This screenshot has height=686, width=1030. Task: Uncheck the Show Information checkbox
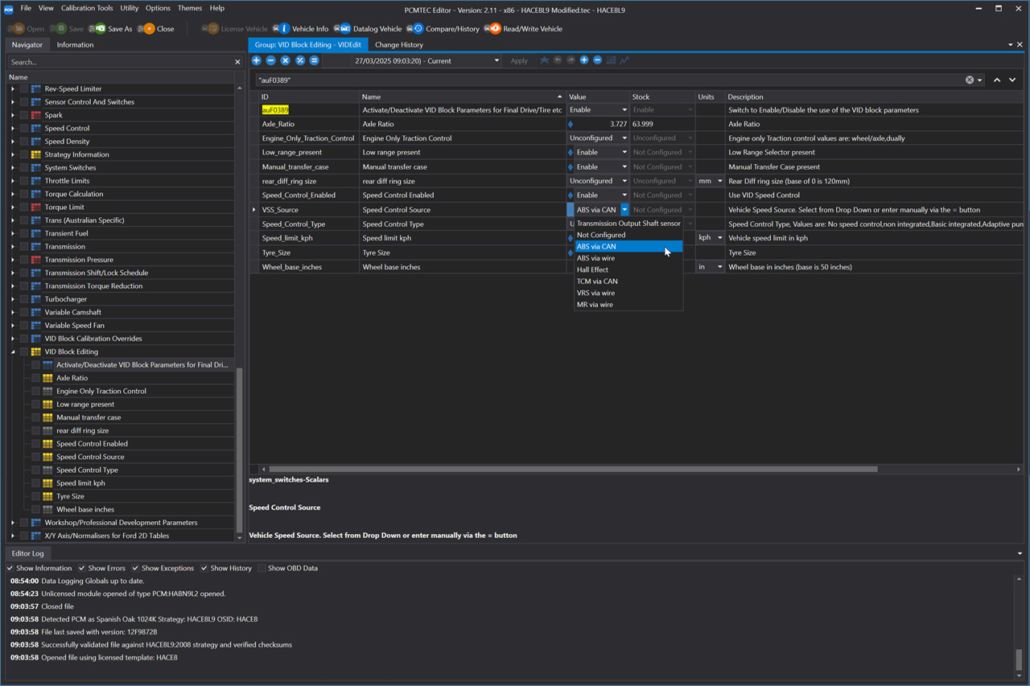coord(12,568)
